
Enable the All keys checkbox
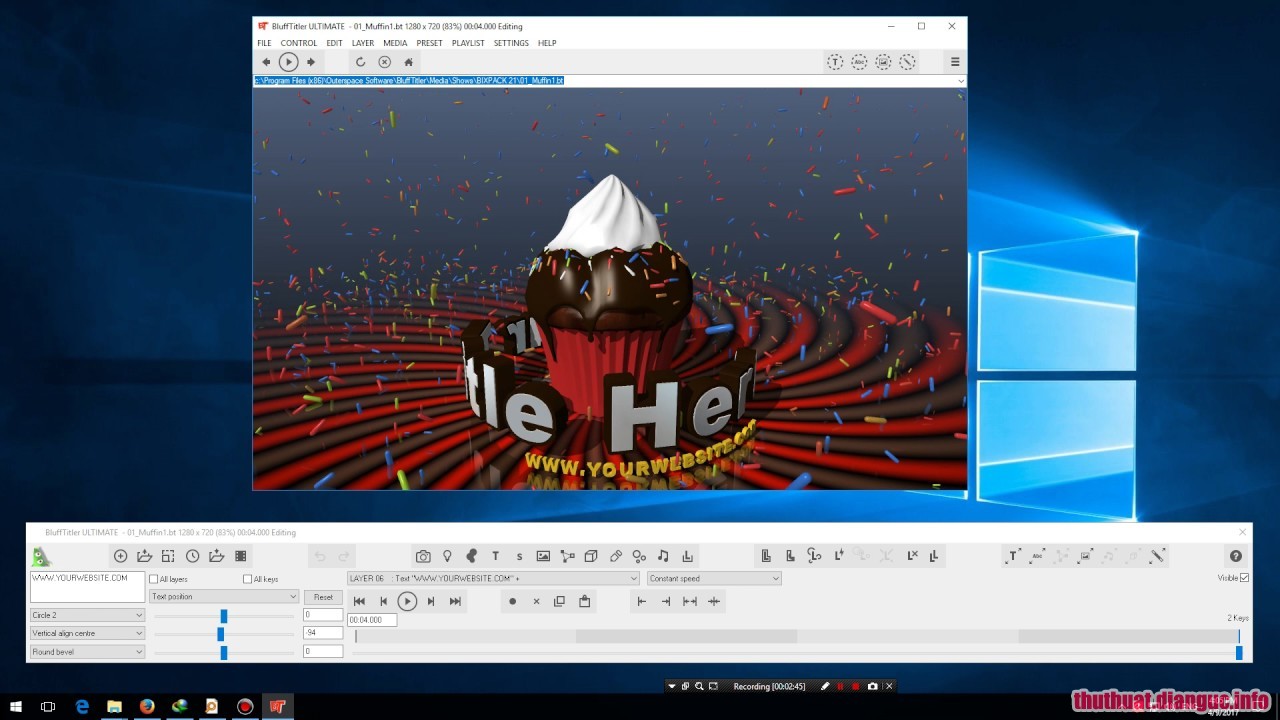click(x=247, y=579)
